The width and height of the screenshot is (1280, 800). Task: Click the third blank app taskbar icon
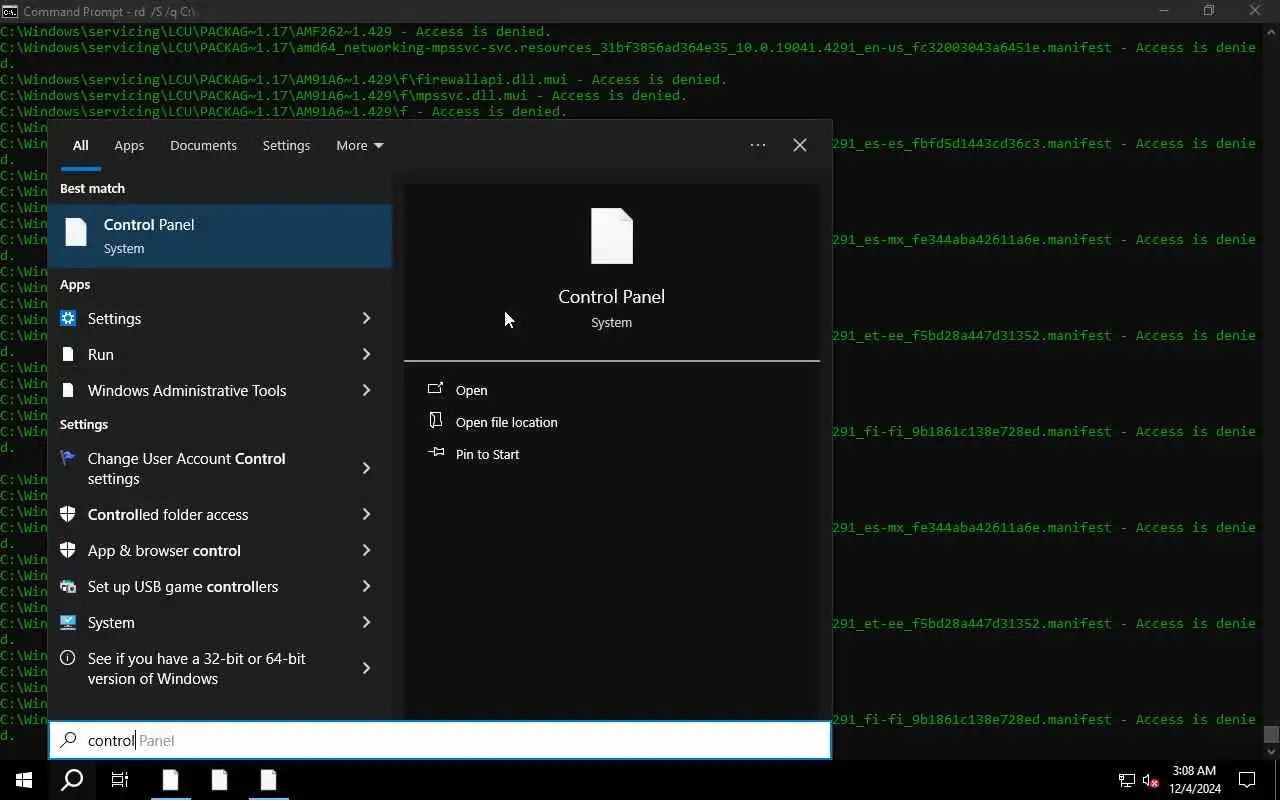point(268,780)
